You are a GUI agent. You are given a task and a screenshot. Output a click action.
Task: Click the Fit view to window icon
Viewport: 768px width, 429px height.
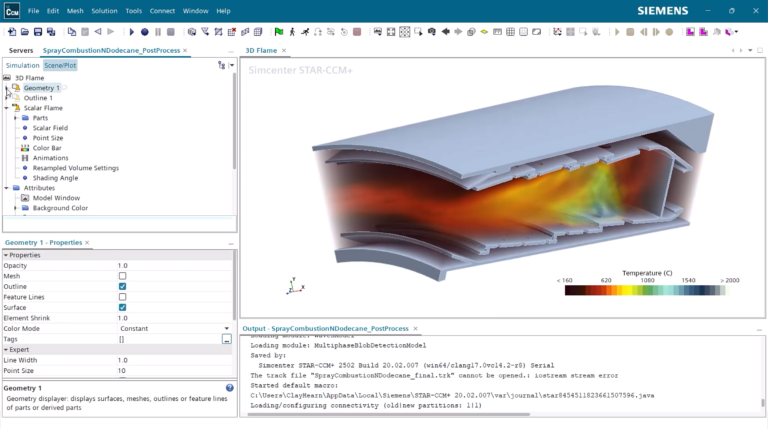pos(391,32)
